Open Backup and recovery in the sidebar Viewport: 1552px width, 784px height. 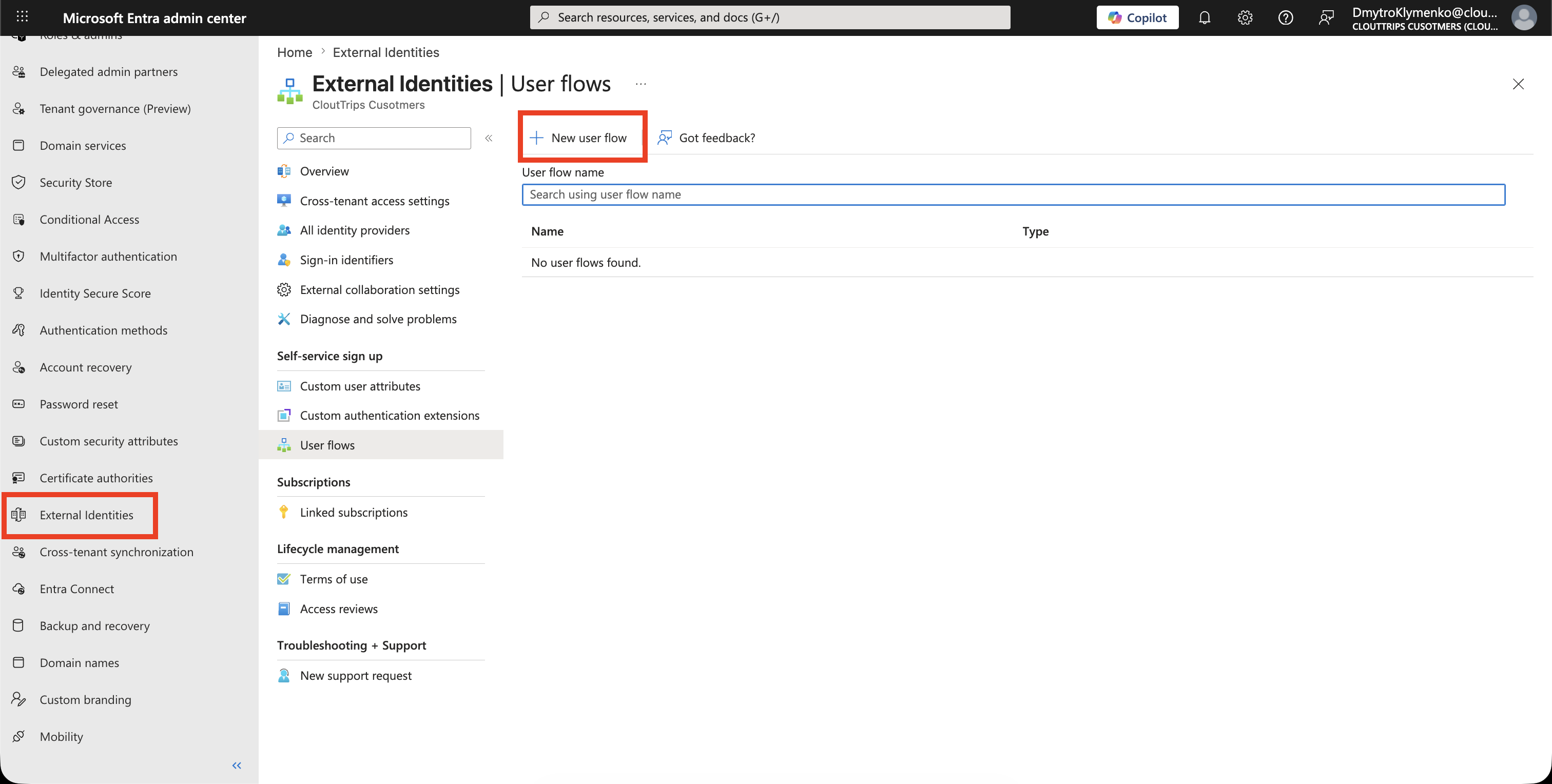[x=94, y=625]
